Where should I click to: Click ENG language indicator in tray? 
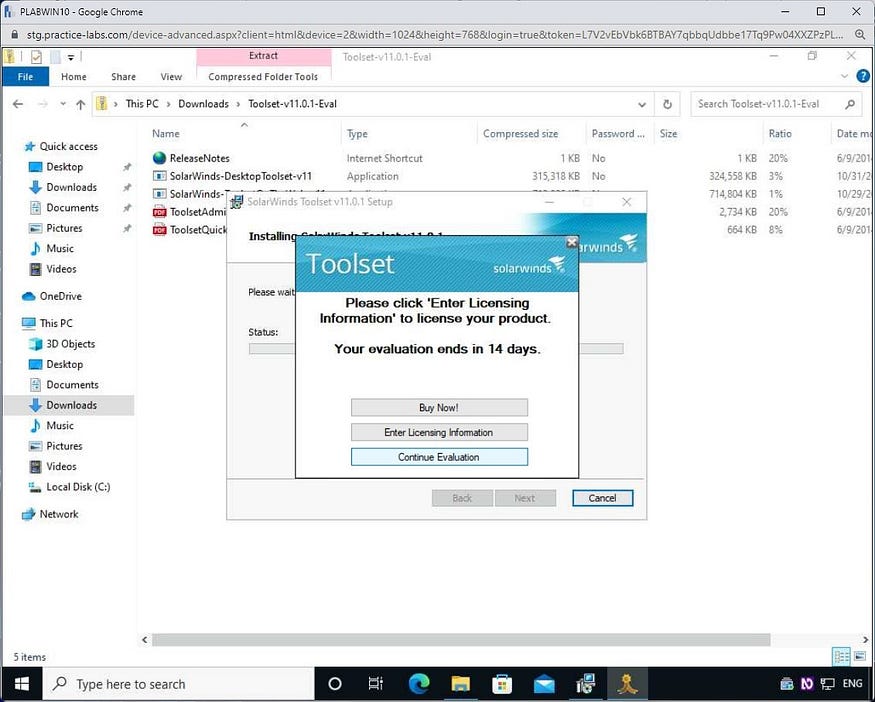pos(853,684)
